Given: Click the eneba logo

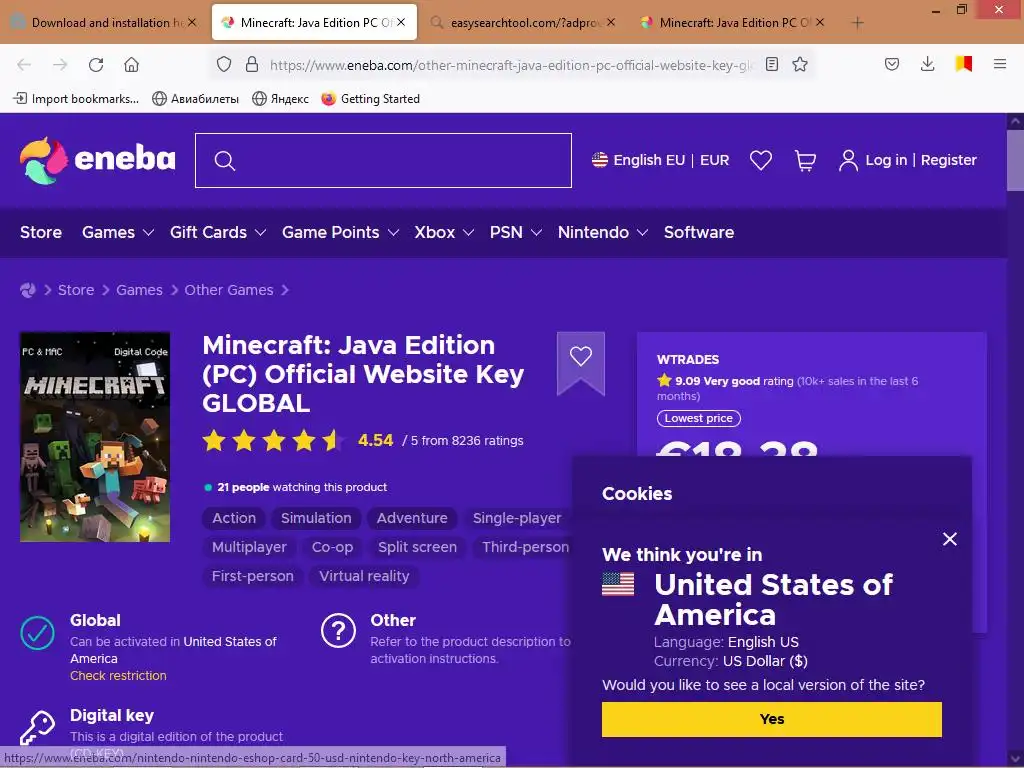Looking at the screenshot, I should pyautogui.click(x=98, y=161).
